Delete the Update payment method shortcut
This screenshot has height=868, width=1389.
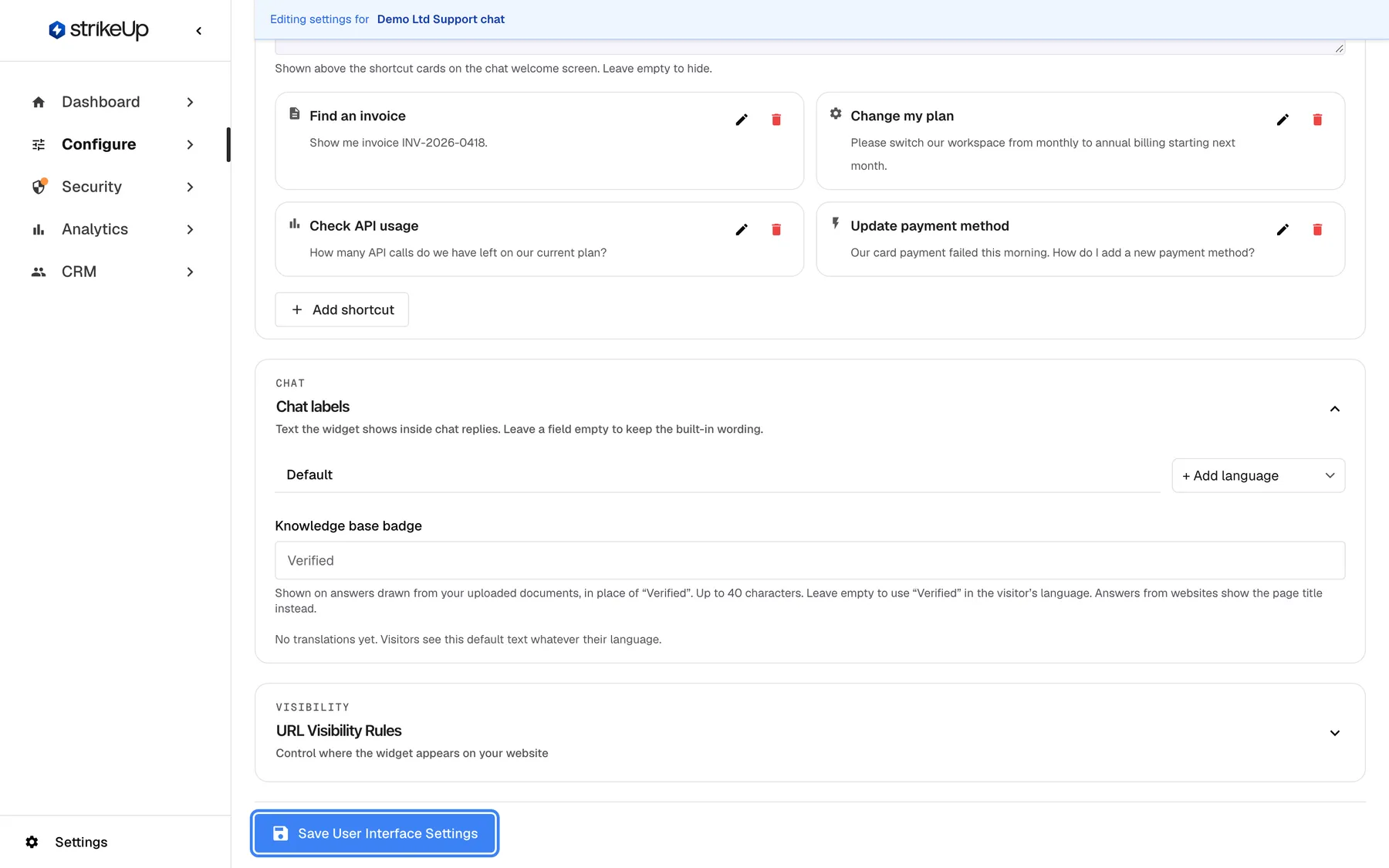(x=1317, y=229)
